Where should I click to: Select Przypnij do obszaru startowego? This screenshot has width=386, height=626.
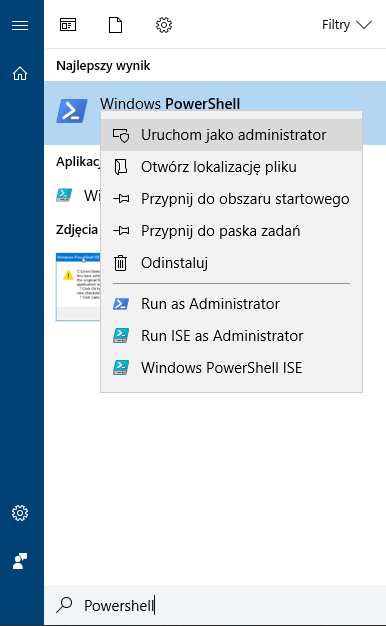[232, 199]
